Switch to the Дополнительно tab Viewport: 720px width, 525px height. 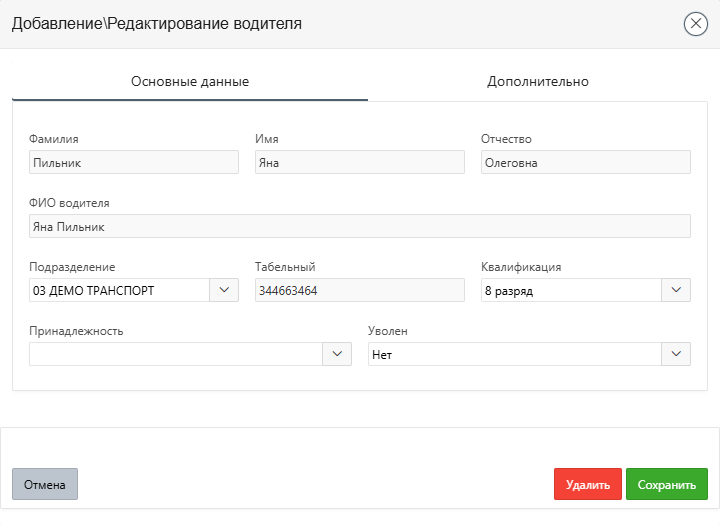point(538,81)
